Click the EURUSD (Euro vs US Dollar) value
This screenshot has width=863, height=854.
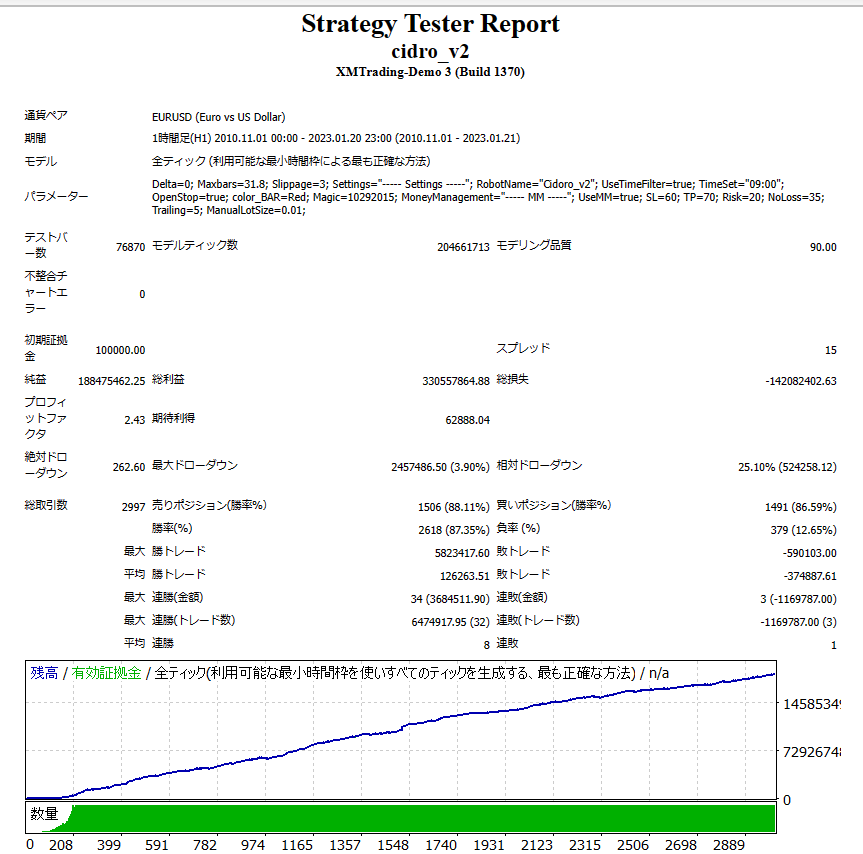[x=219, y=117]
